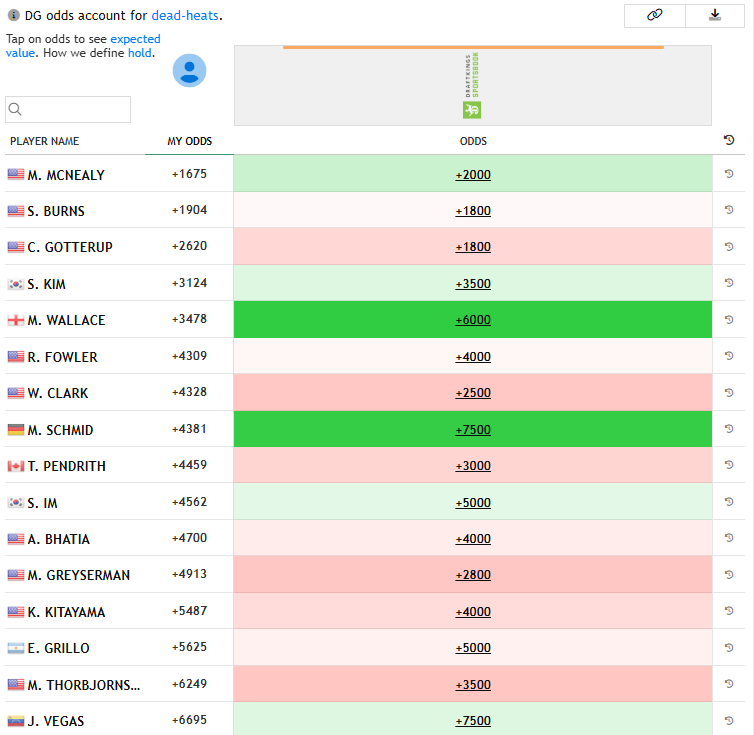Show odds history for W. Clark
754x735 pixels.
click(729, 392)
